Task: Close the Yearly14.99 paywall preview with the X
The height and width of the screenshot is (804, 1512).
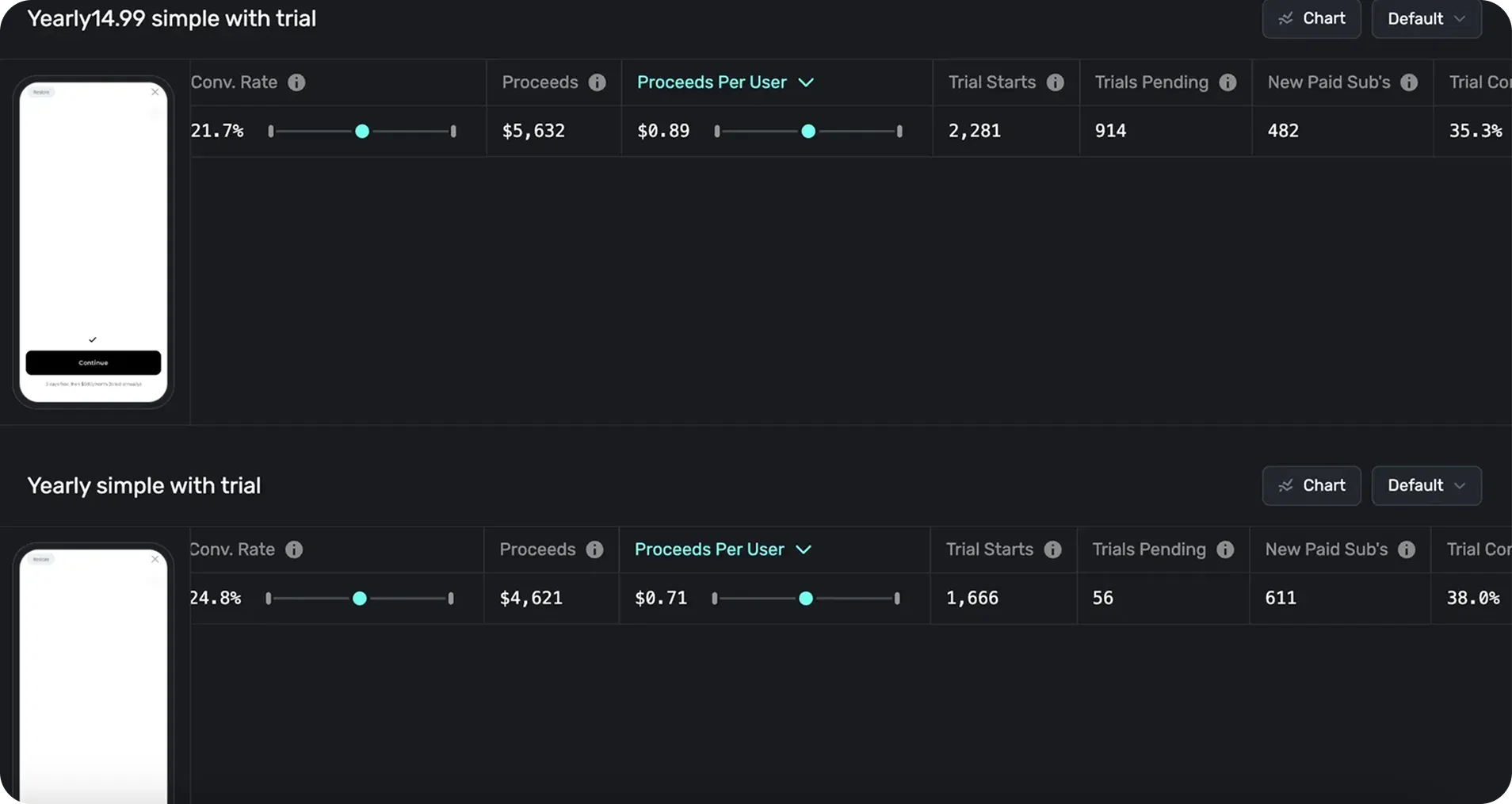Action: pyautogui.click(x=155, y=92)
